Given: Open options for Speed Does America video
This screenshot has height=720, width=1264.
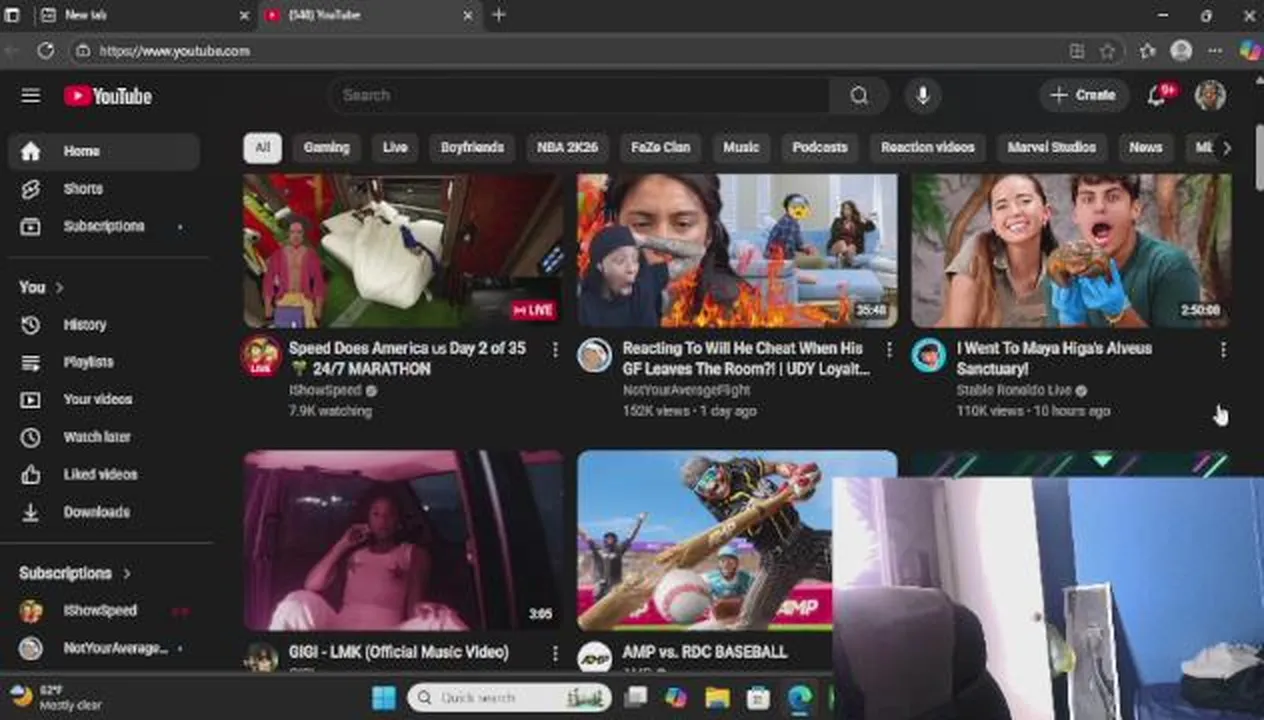Looking at the screenshot, I should pos(555,349).
